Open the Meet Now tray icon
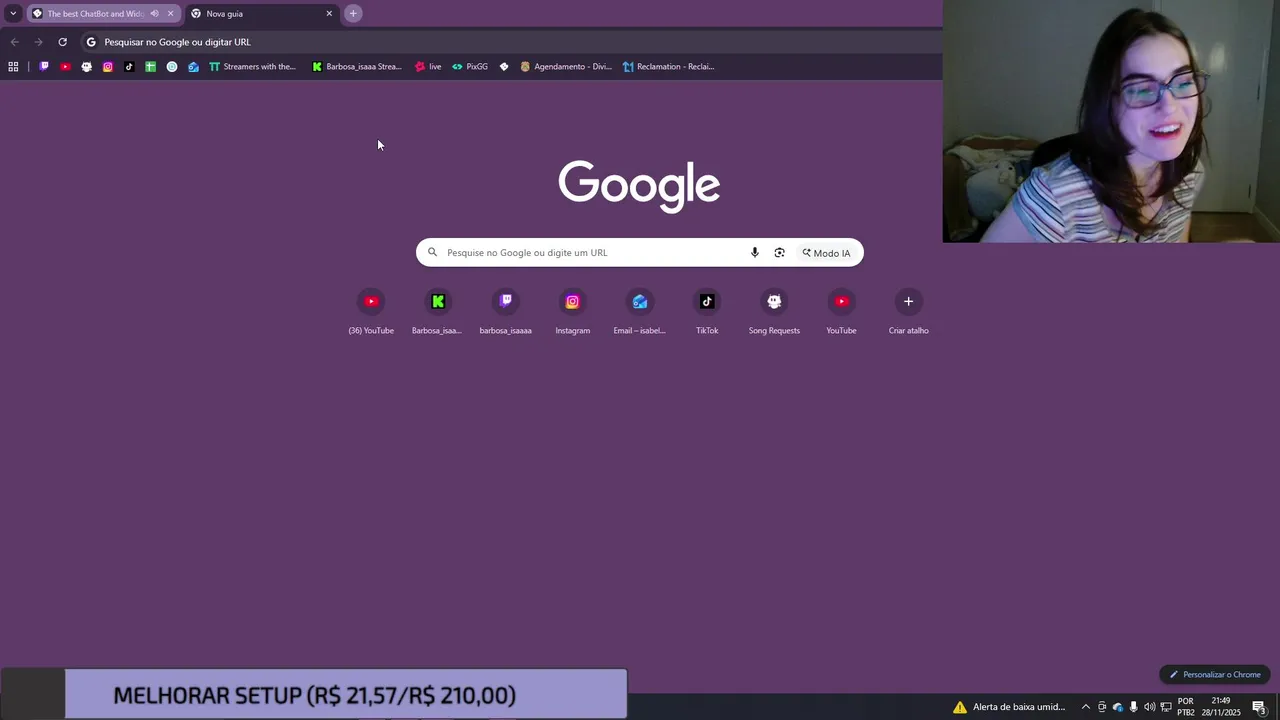The height and width of the screenshot is (720, 1280). tap(1102, 707)
